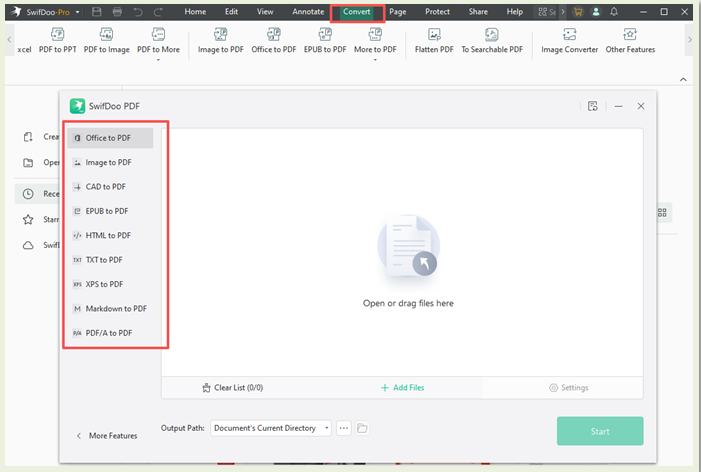Select PDF/A to PDF in the sidebar
Screen dimensions: 701x472
[110, 333]
